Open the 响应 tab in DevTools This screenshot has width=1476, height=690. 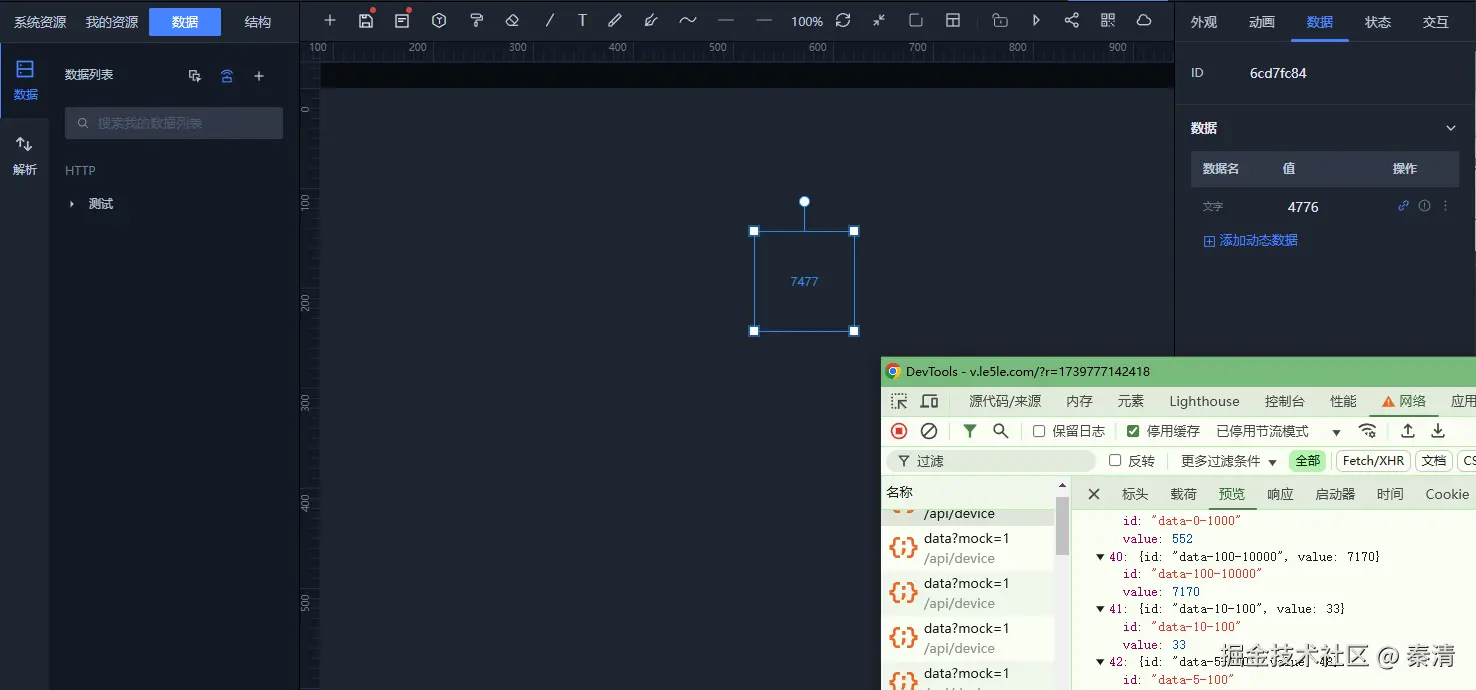[1280, 494]
